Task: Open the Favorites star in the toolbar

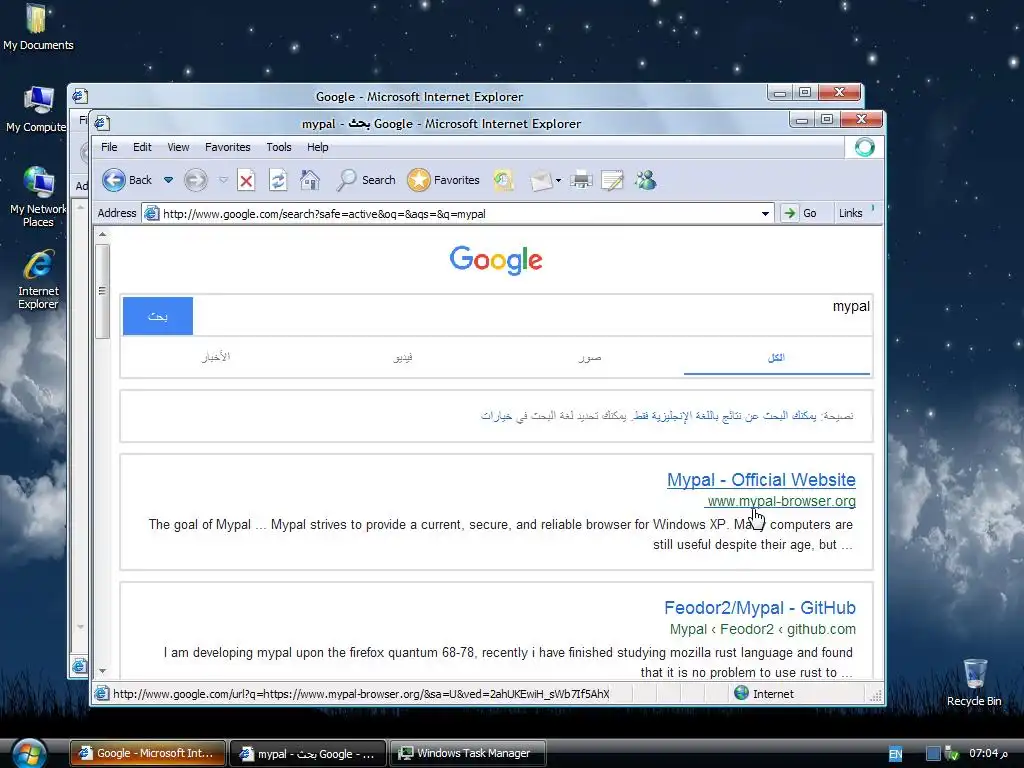Action: (x=443, y=180)
